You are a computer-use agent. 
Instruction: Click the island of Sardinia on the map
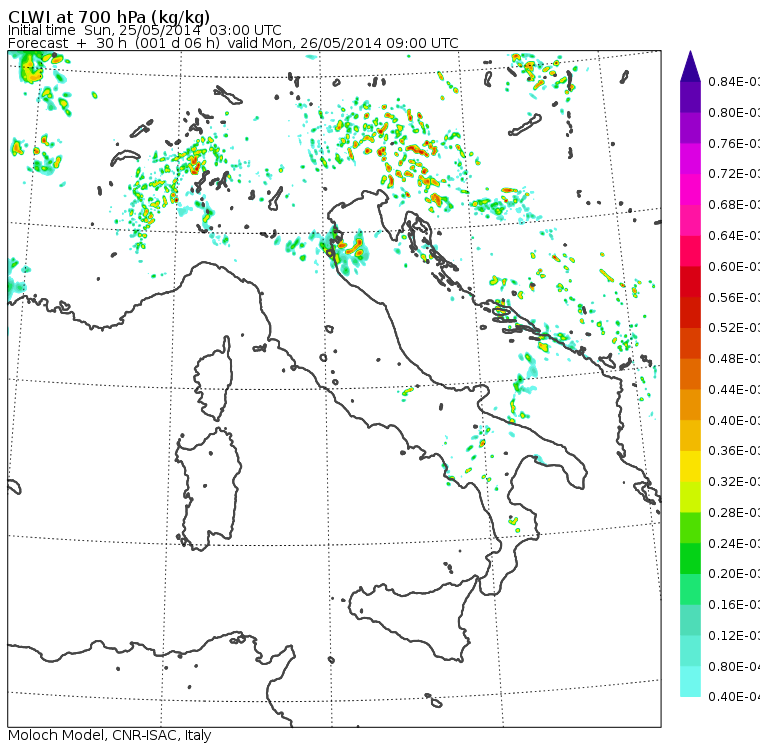[208, 490]
